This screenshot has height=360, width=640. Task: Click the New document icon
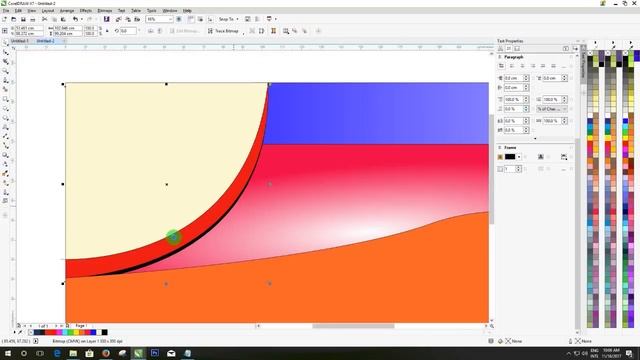(4, 19)
